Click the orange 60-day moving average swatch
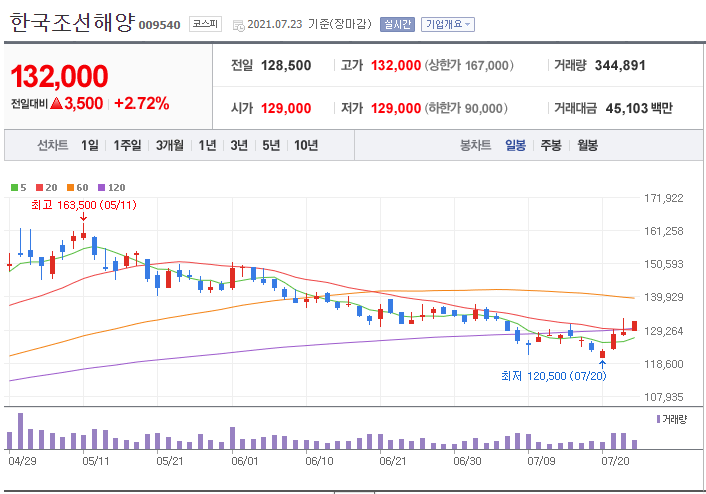The image size is (706, 494). click(70, 187)
